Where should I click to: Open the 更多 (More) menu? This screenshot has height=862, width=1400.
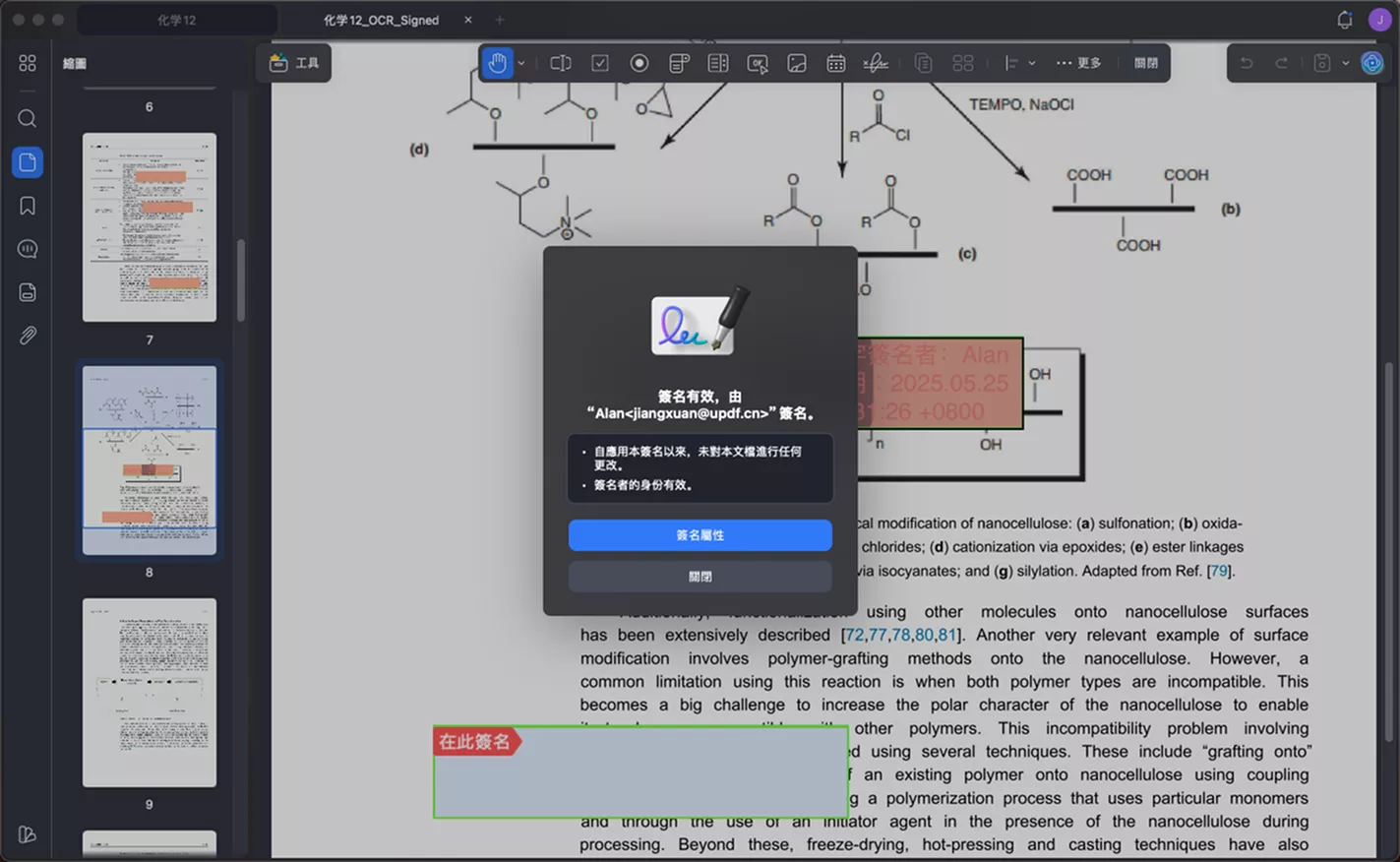pos(1078,63)
